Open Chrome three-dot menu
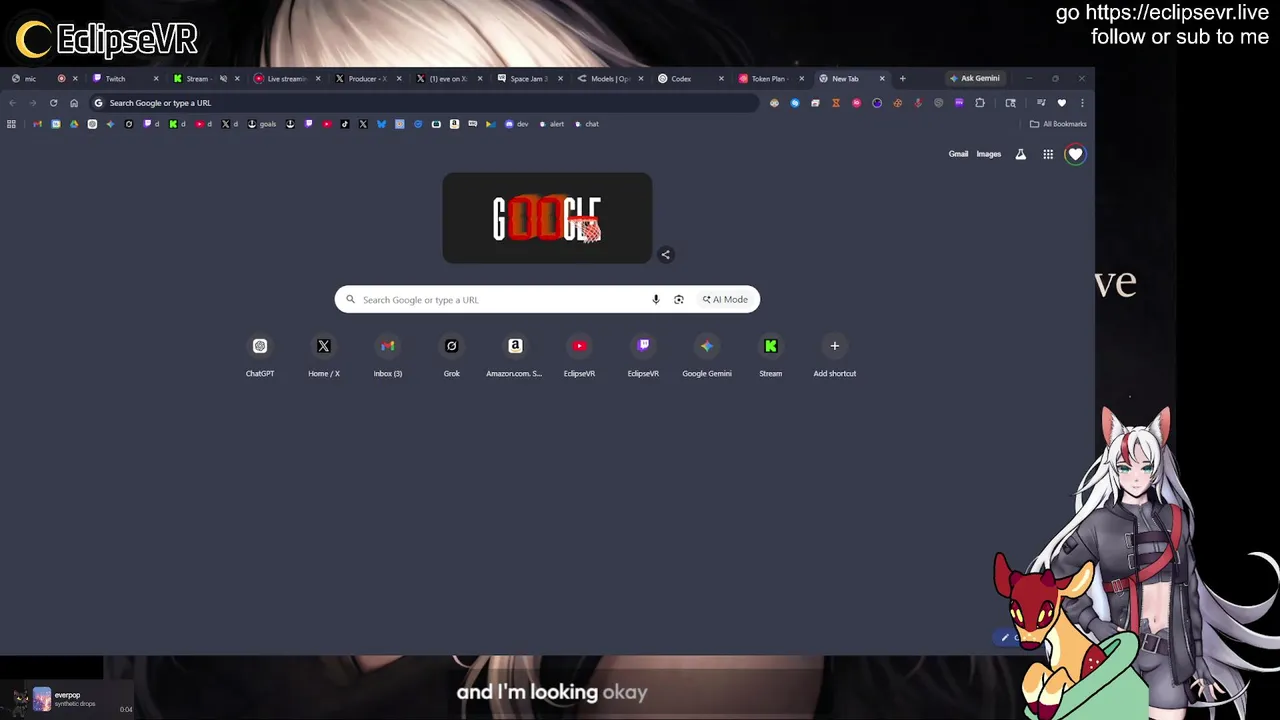1280x720 pixels. (1082, 103)
